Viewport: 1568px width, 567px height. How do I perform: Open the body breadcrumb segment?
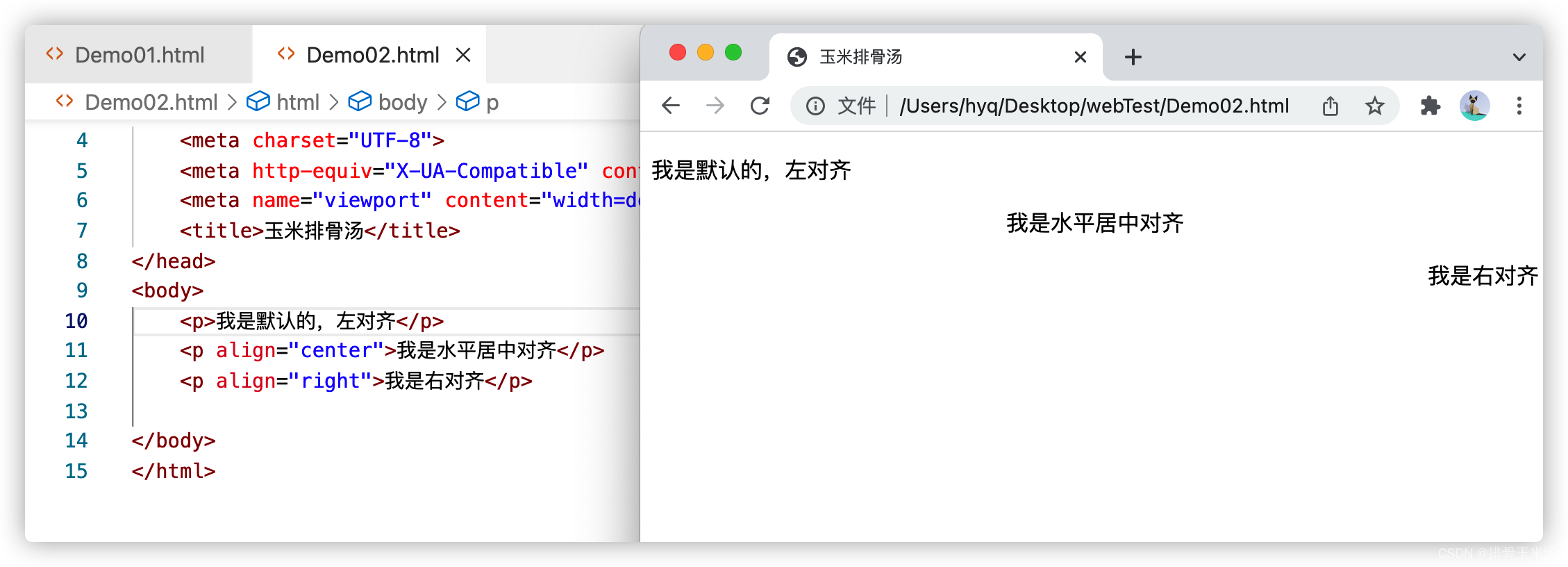403,102
